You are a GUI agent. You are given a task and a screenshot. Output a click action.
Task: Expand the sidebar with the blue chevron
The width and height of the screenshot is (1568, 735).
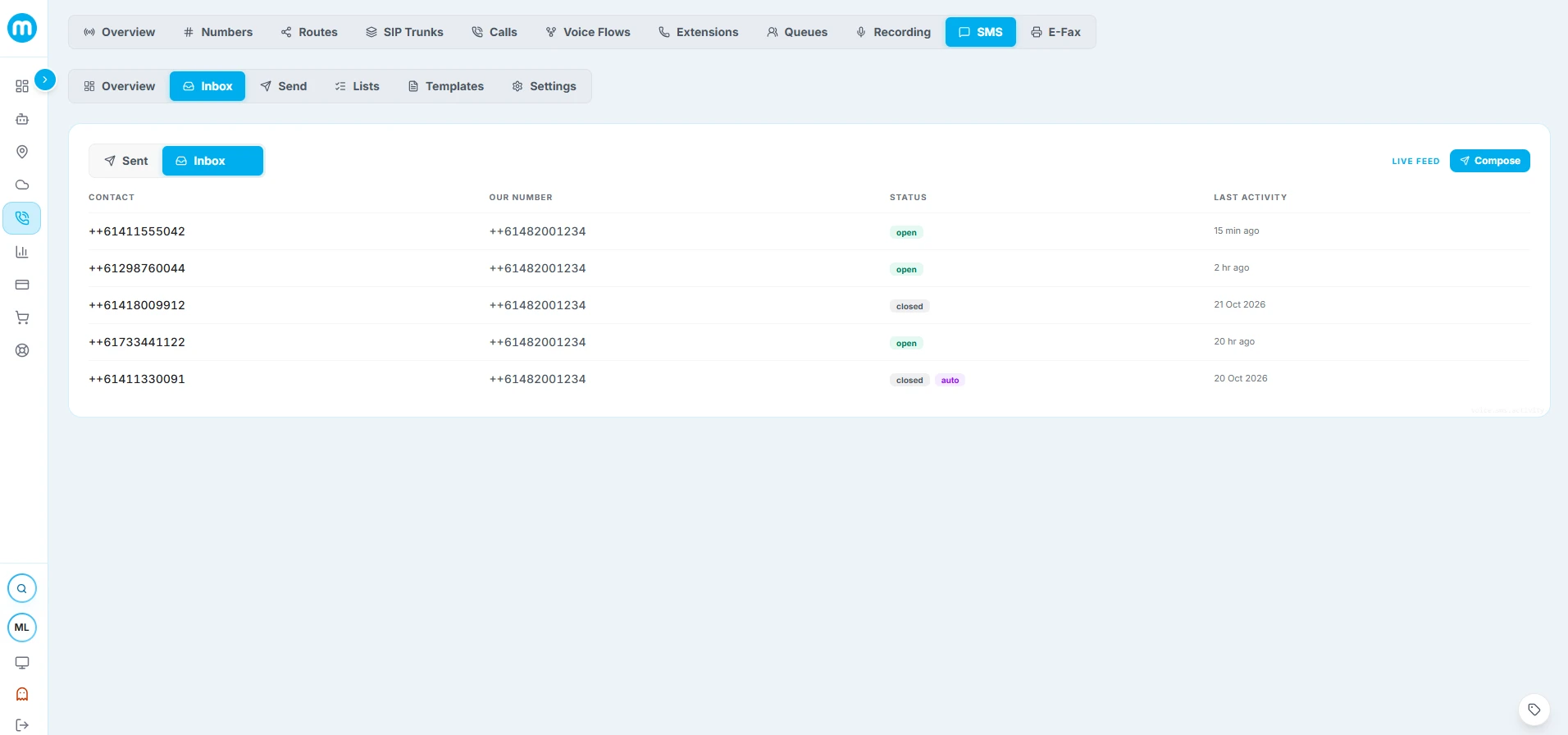coord(45,80)
